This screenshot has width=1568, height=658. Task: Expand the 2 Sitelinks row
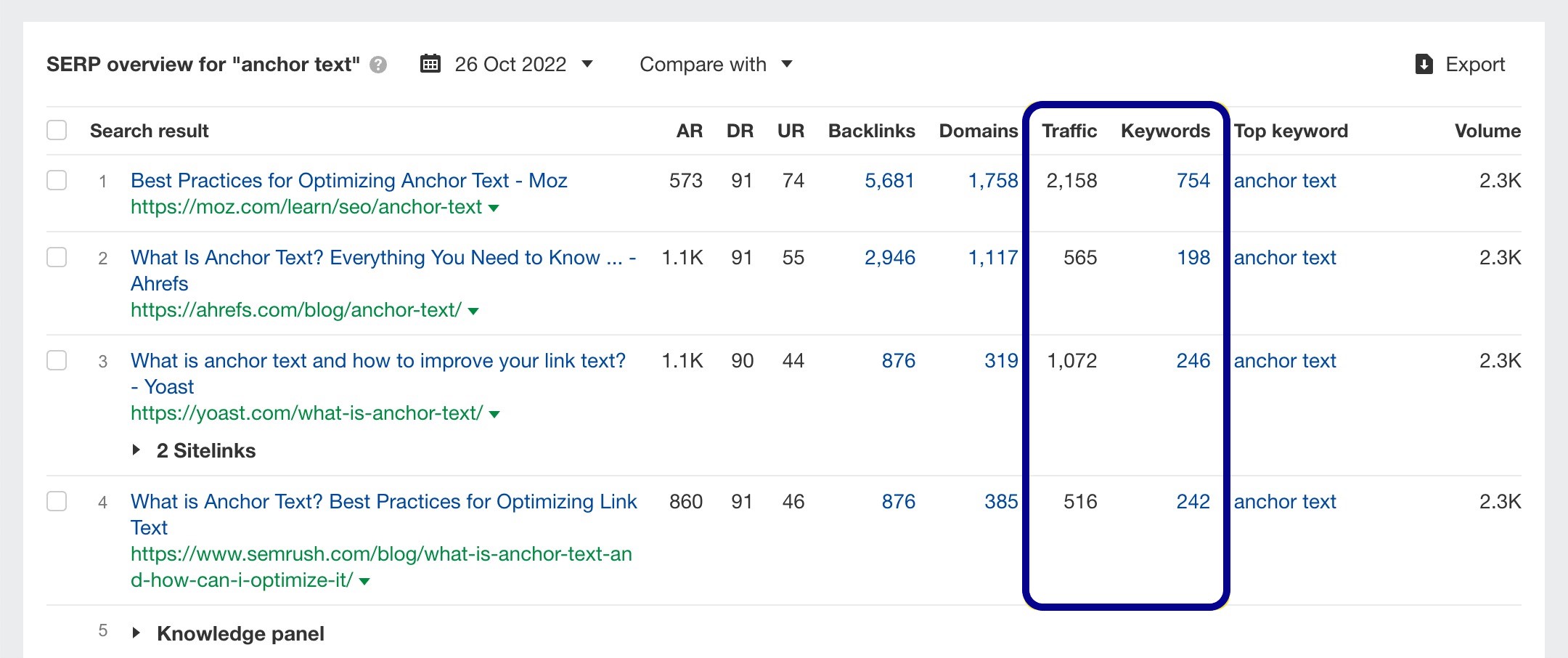tap(136, 450)
